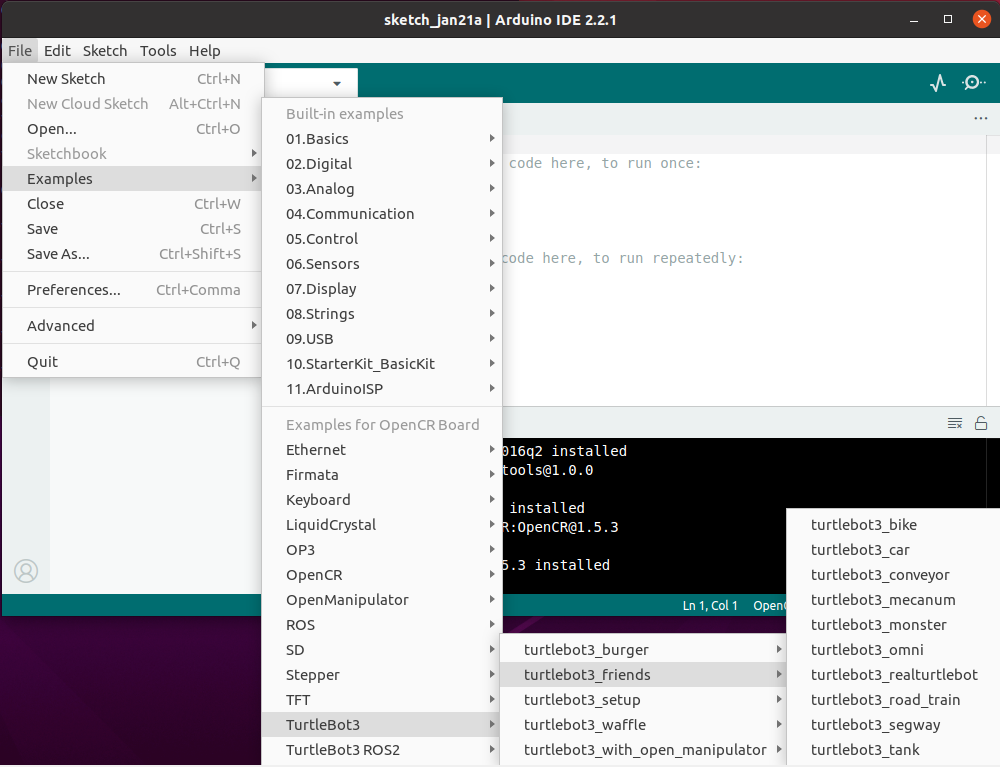The width and height of the screenshot is (1000, 769).
Task: Minimize the Arduino IDE window
Action: pyautogui.click(x=913, y=20)
